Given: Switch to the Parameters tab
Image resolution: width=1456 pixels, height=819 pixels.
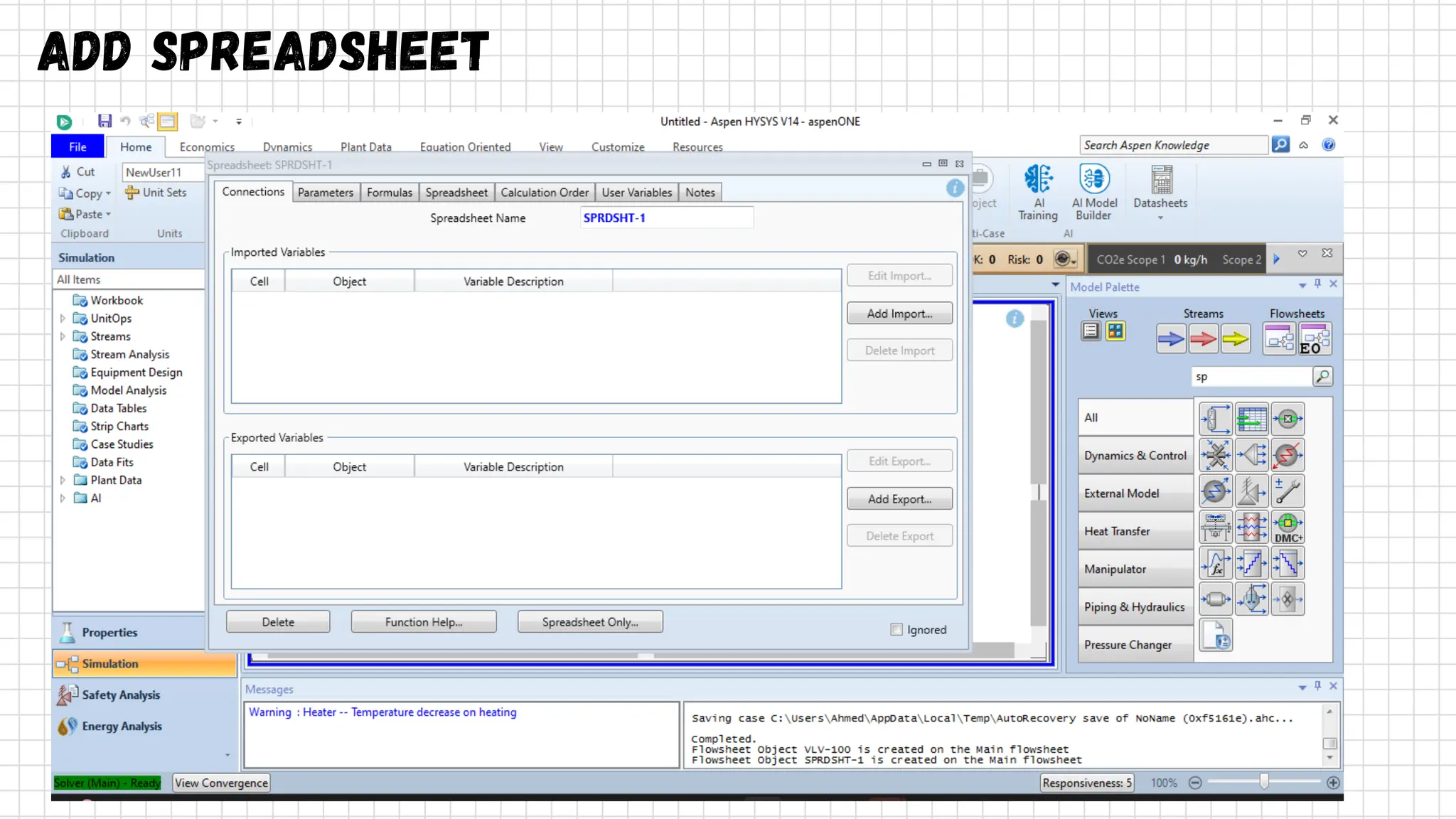Looking at the screenshot, I should [326, 193].
